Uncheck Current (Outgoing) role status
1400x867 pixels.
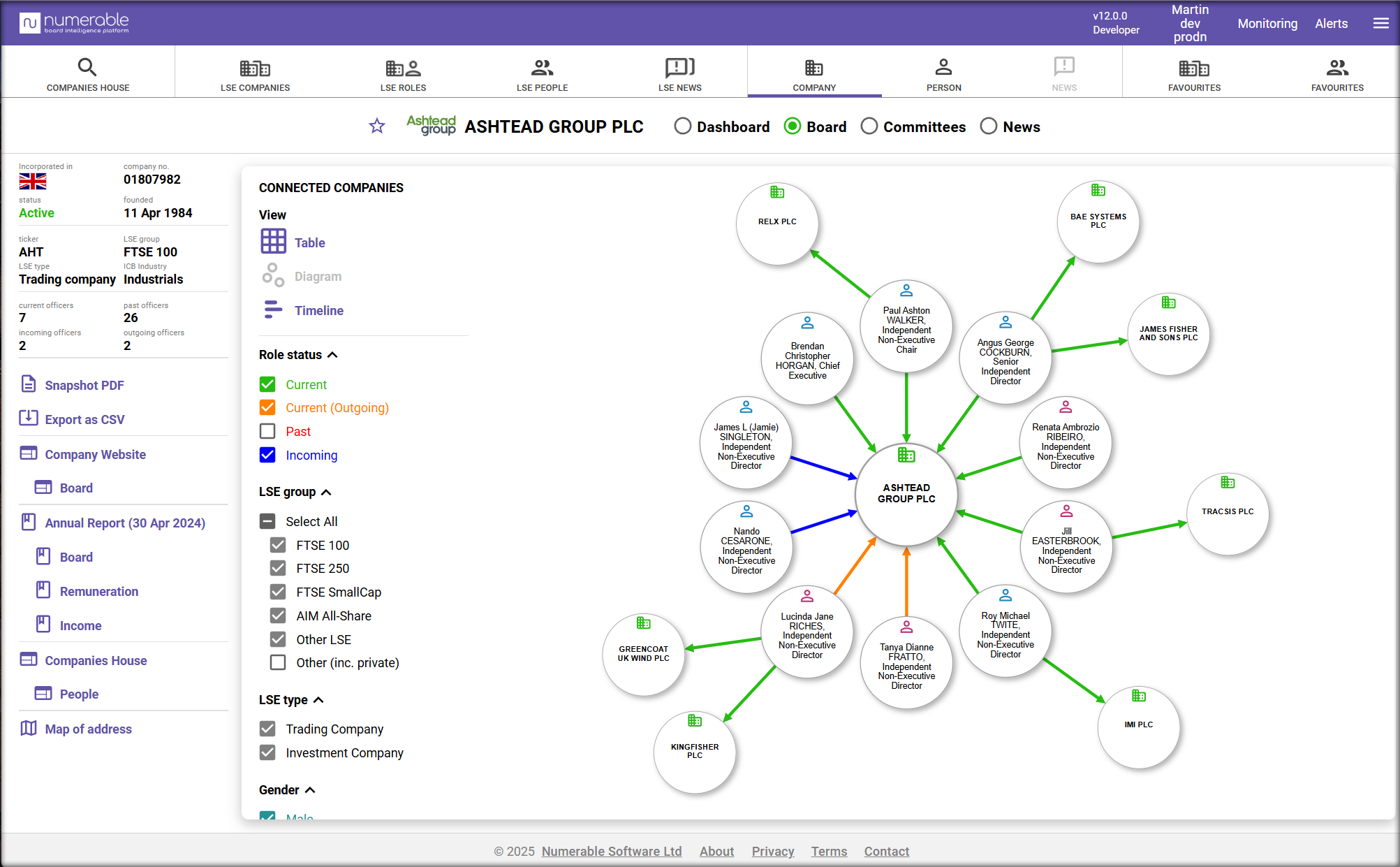[x=267, y=407]
